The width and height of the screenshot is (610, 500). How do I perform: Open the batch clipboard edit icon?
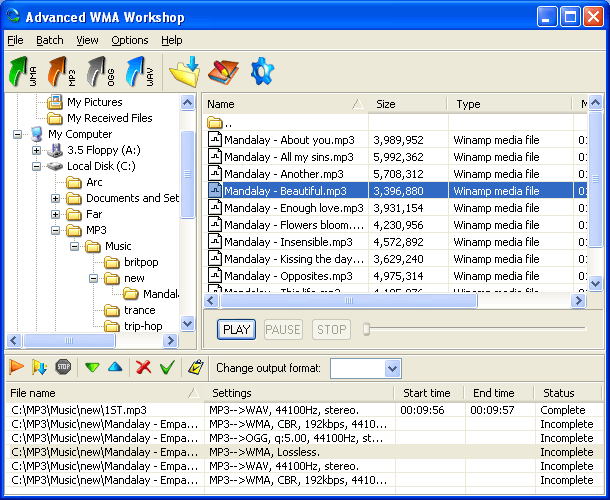pos(195,367)
